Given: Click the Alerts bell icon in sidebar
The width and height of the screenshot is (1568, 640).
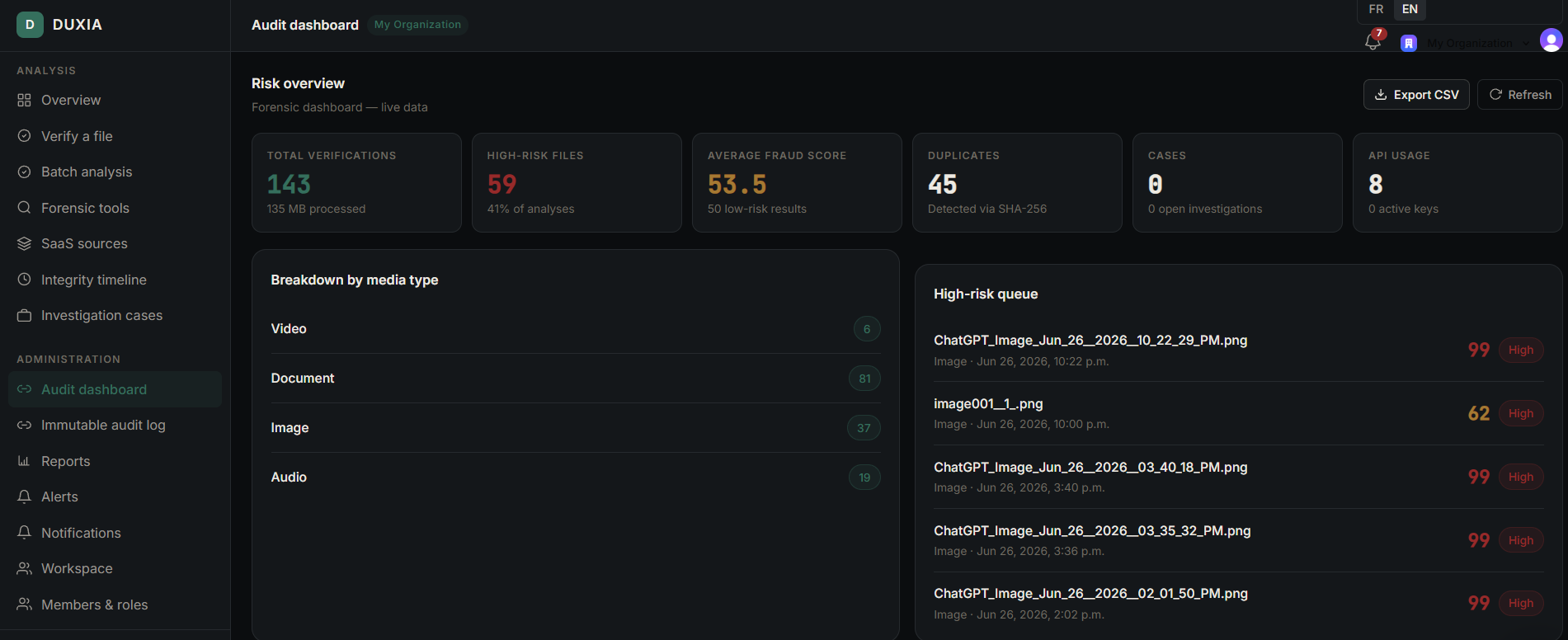Looking at the screenshot, I should click(x=24, y=496).
